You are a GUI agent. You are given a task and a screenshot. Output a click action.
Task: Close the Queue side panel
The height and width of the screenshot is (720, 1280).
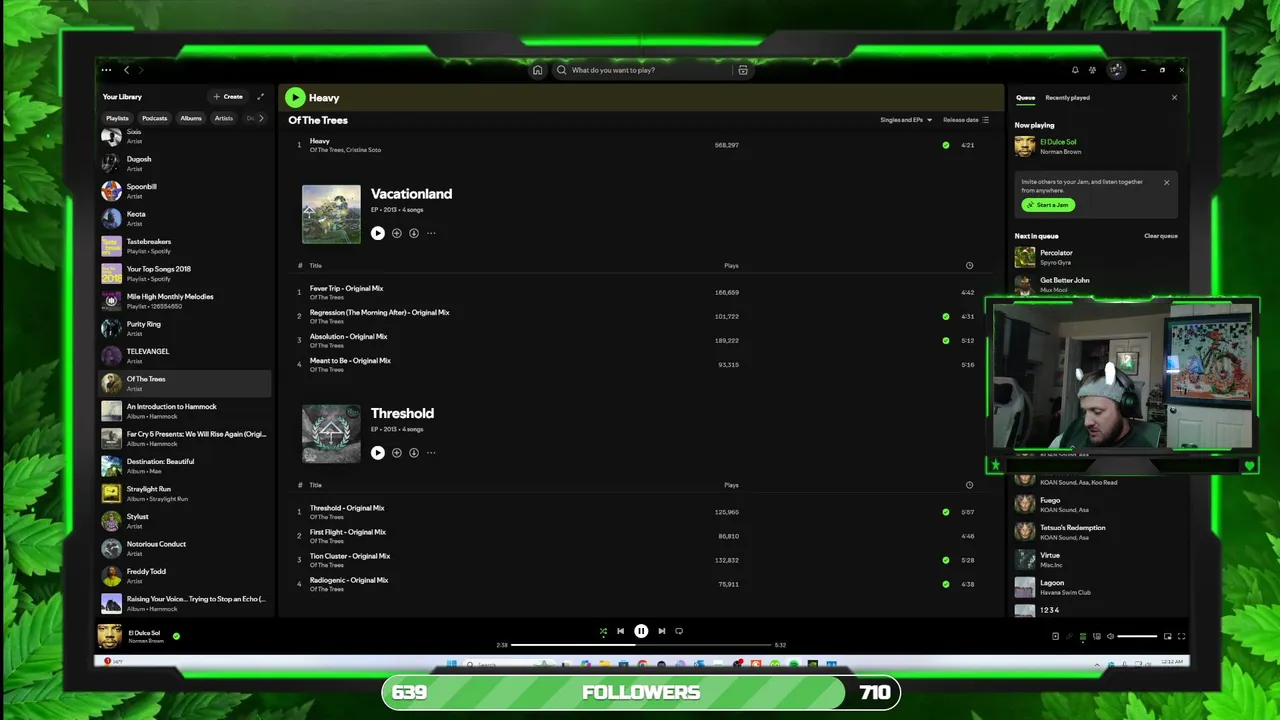pyautogui.click(x=1174, y=98)
